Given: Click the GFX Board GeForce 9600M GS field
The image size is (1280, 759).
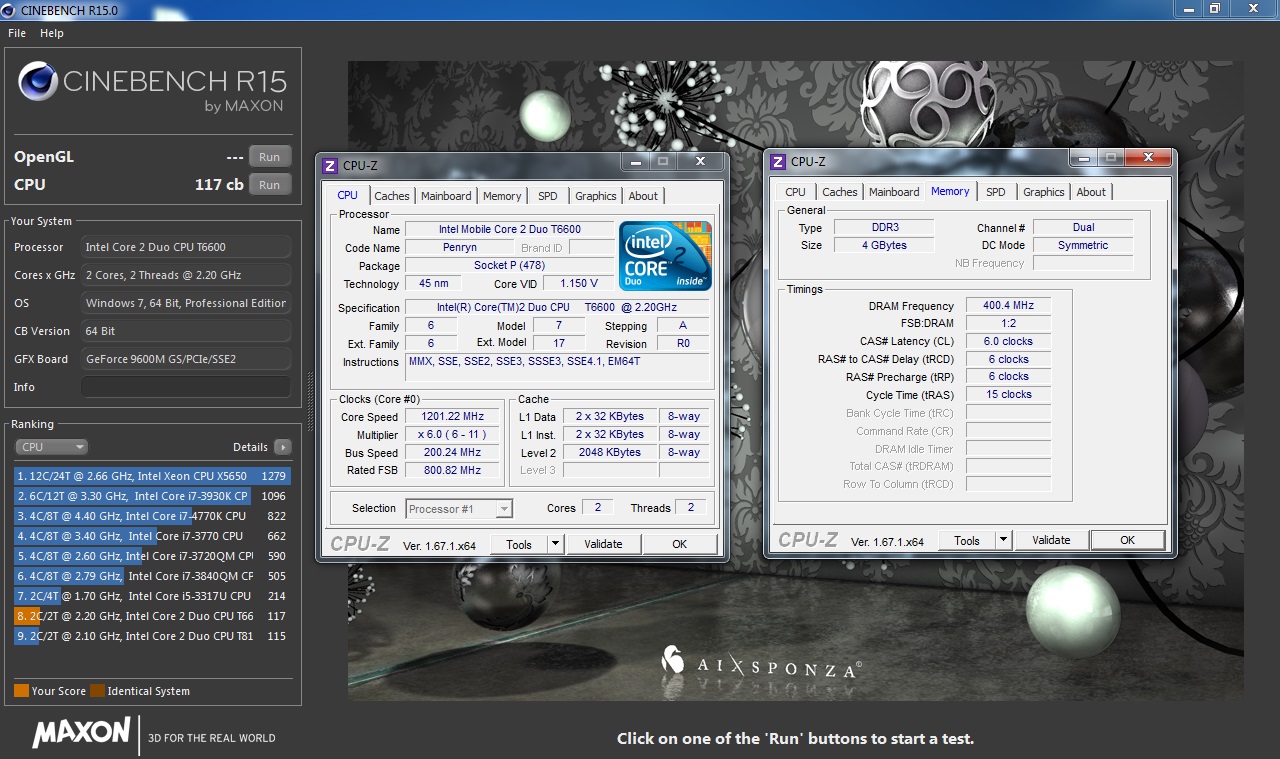Looking at the screenshot, I should point(186,359).
